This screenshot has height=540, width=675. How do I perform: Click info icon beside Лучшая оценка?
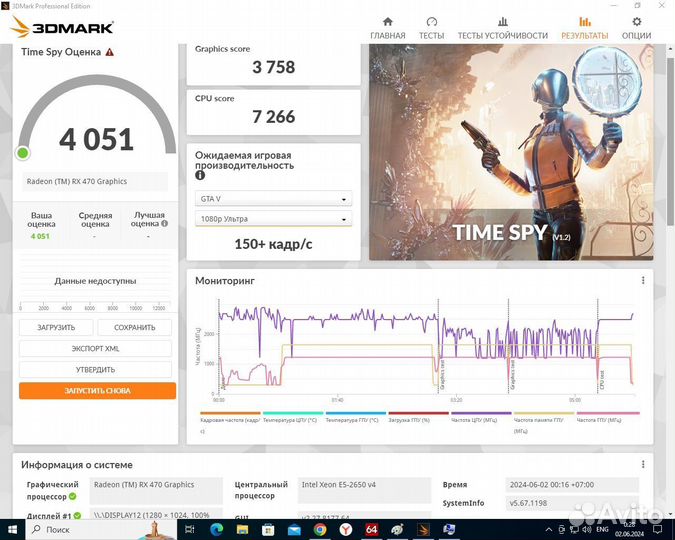point(164,223)
